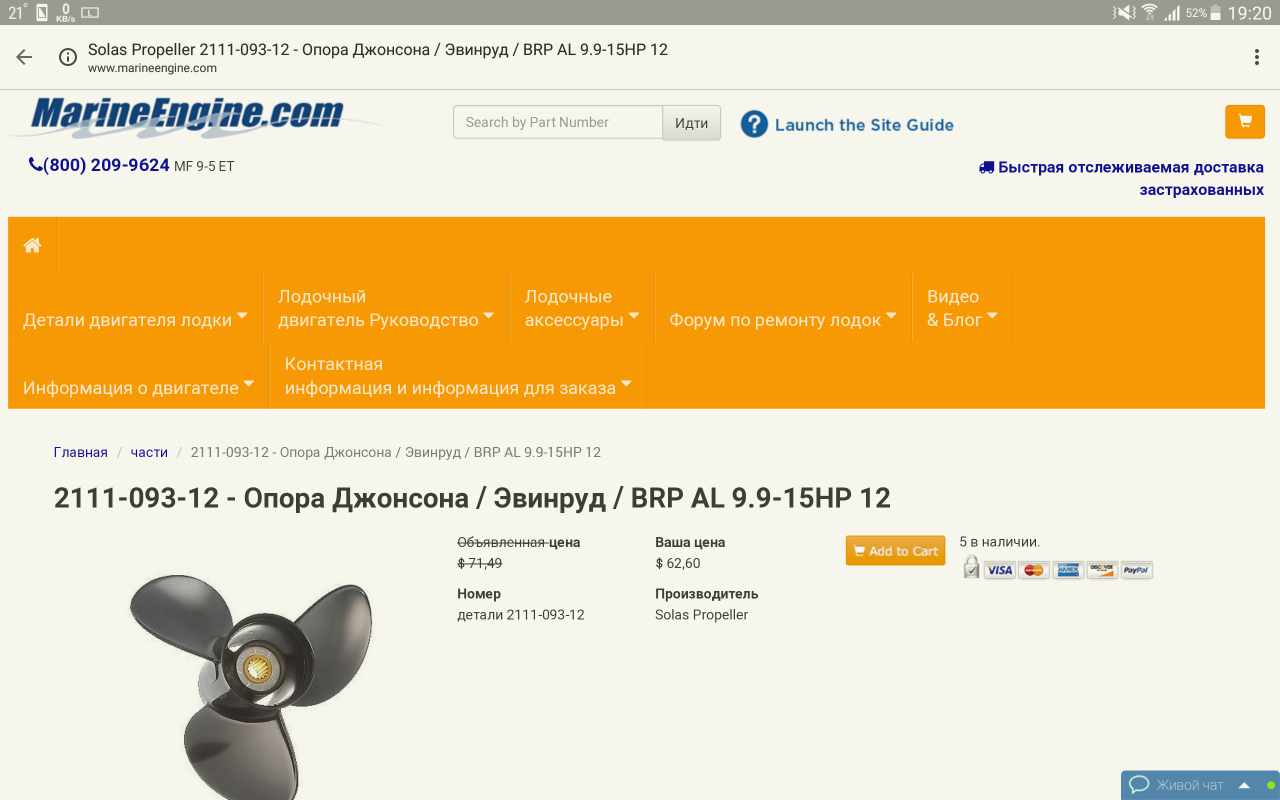Viewport: 1280px width, 800px height.
Task: Click the Идти search button
Action: (x=691, y=123)
